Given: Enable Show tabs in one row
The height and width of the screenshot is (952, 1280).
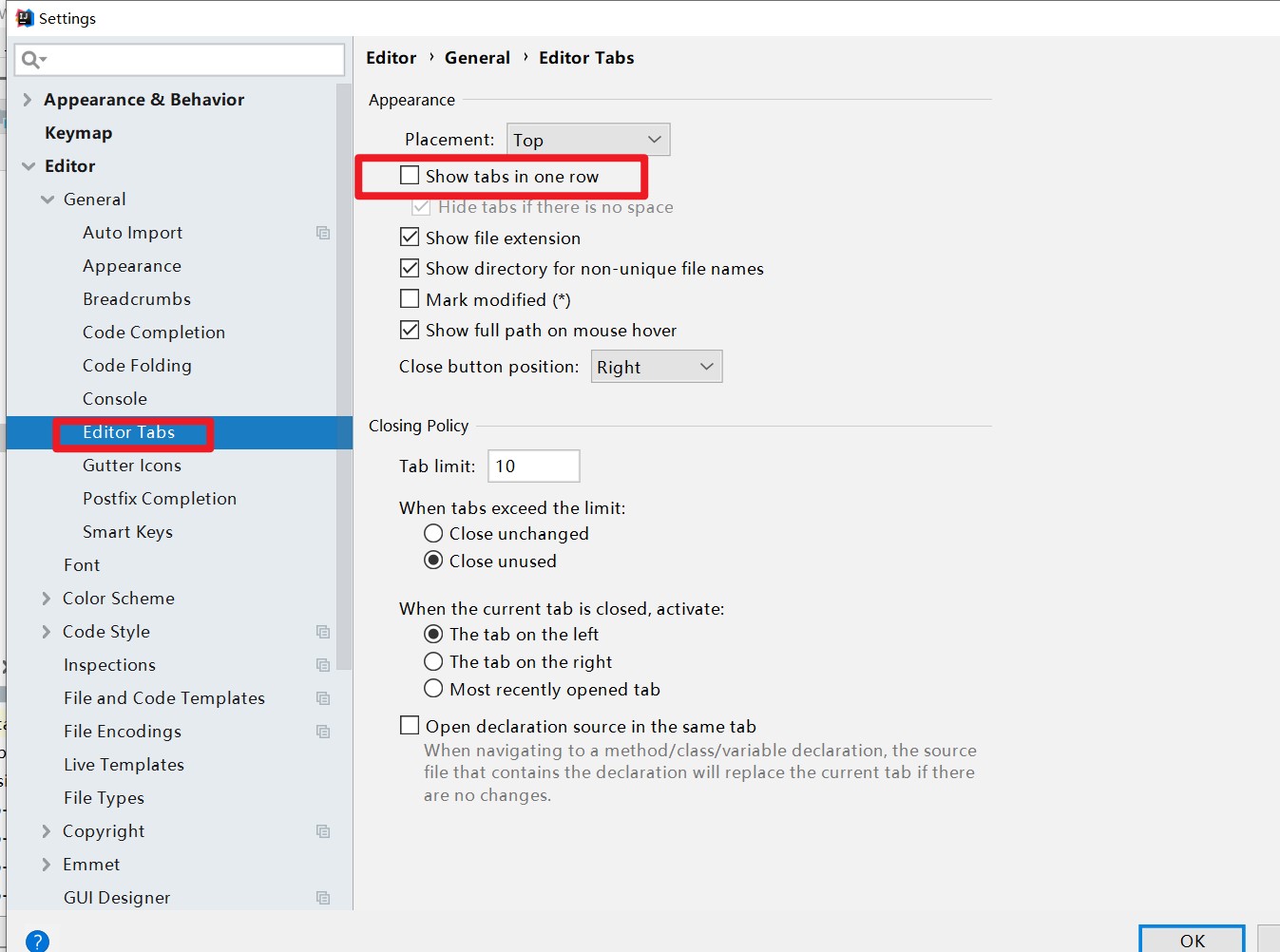Looking at the screenshot, I should coord(410,176).
